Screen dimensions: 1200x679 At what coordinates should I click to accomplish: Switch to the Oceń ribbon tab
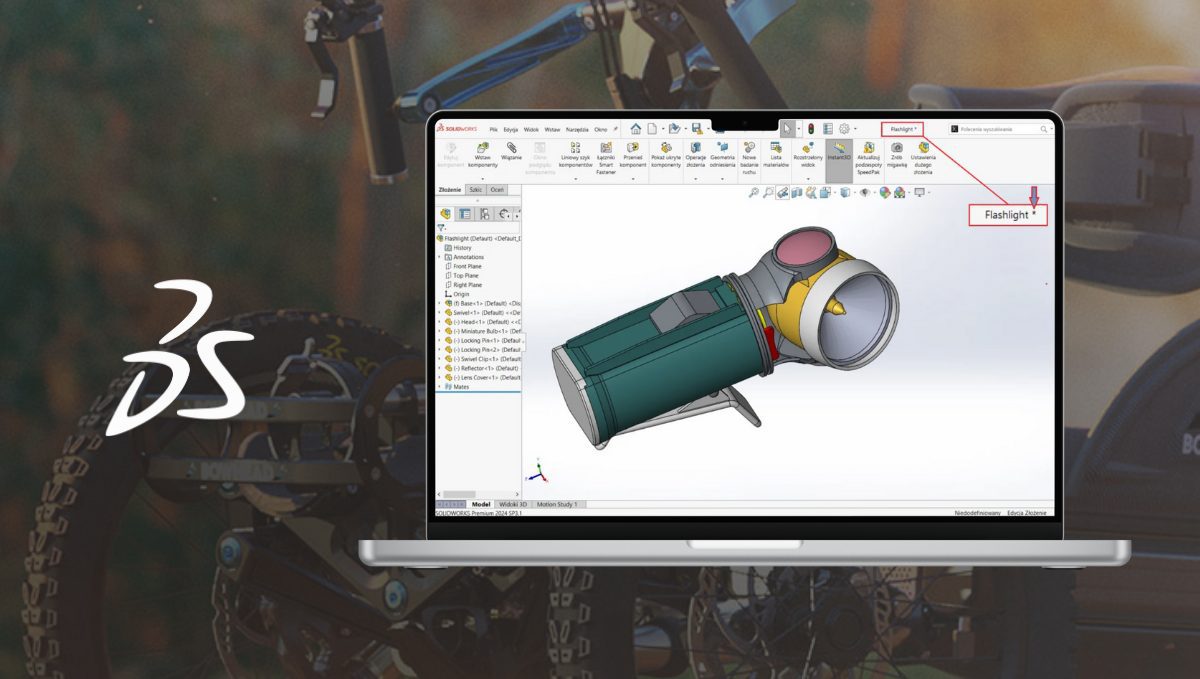point(497,190)
